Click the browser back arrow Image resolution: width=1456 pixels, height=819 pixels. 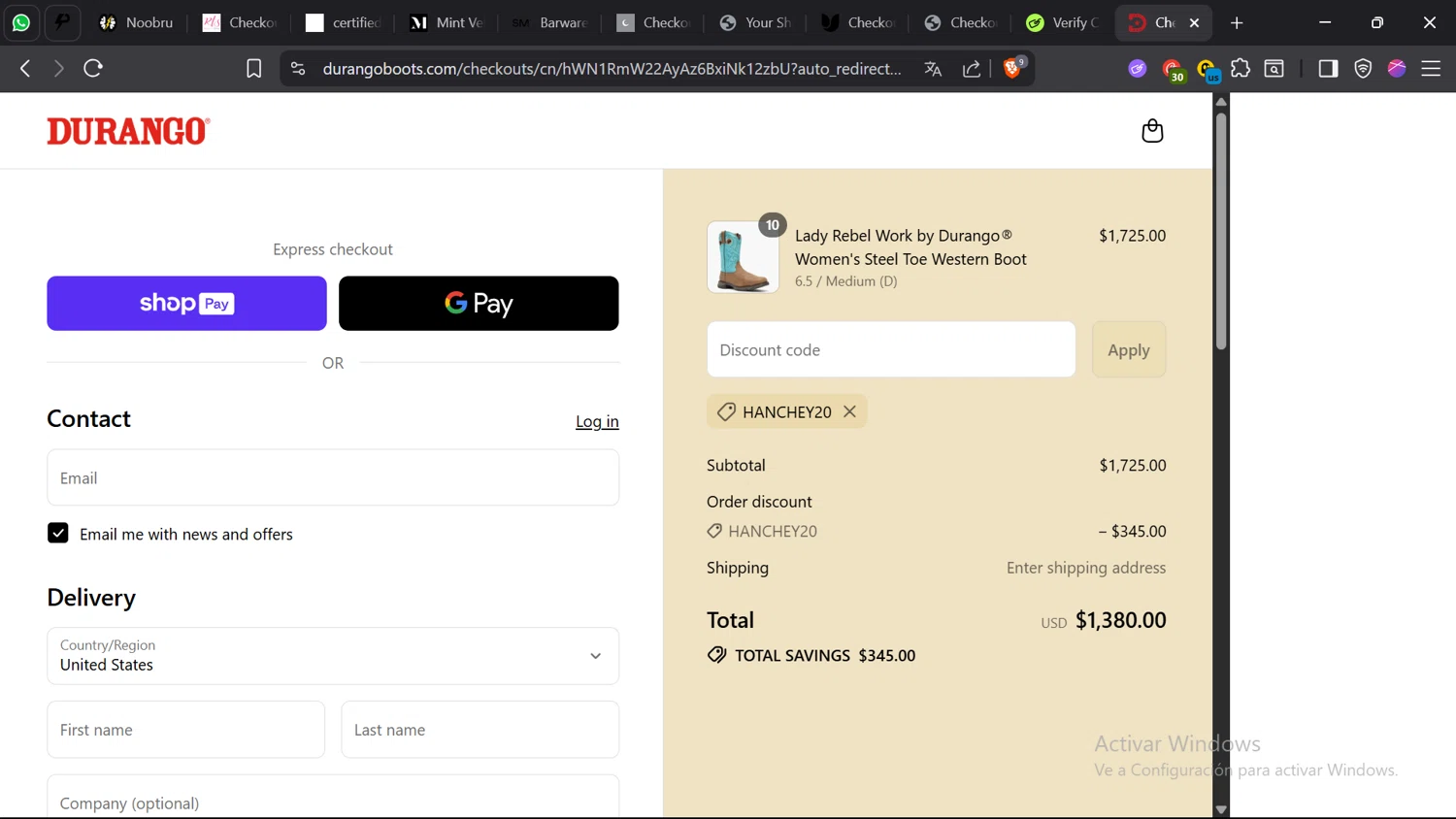tap(25, 68)
